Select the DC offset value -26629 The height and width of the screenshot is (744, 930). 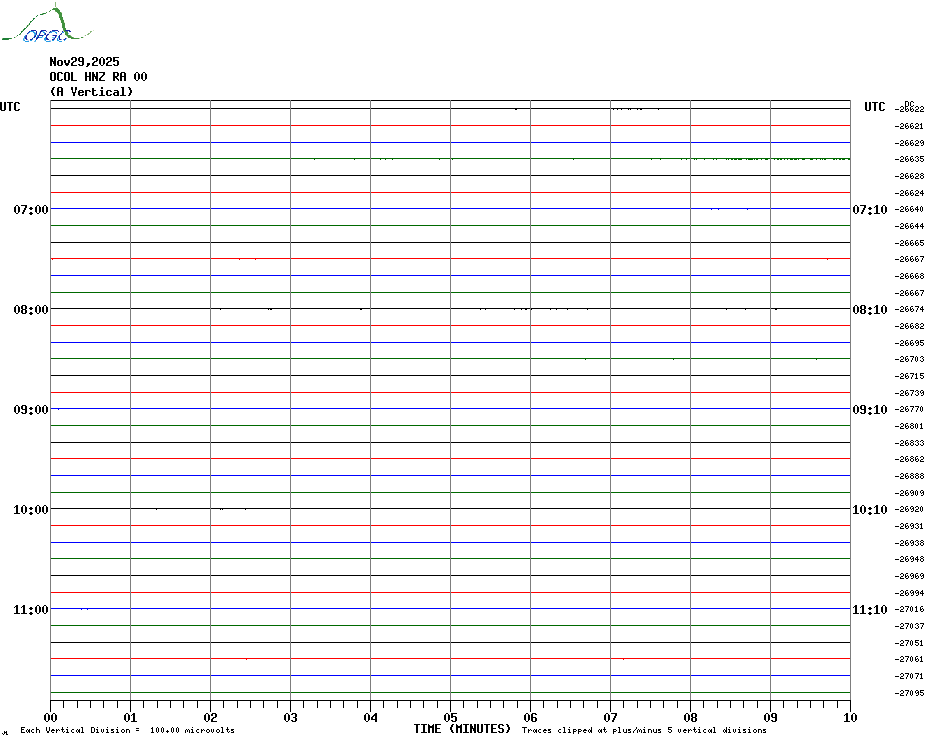tap(909, 143)
